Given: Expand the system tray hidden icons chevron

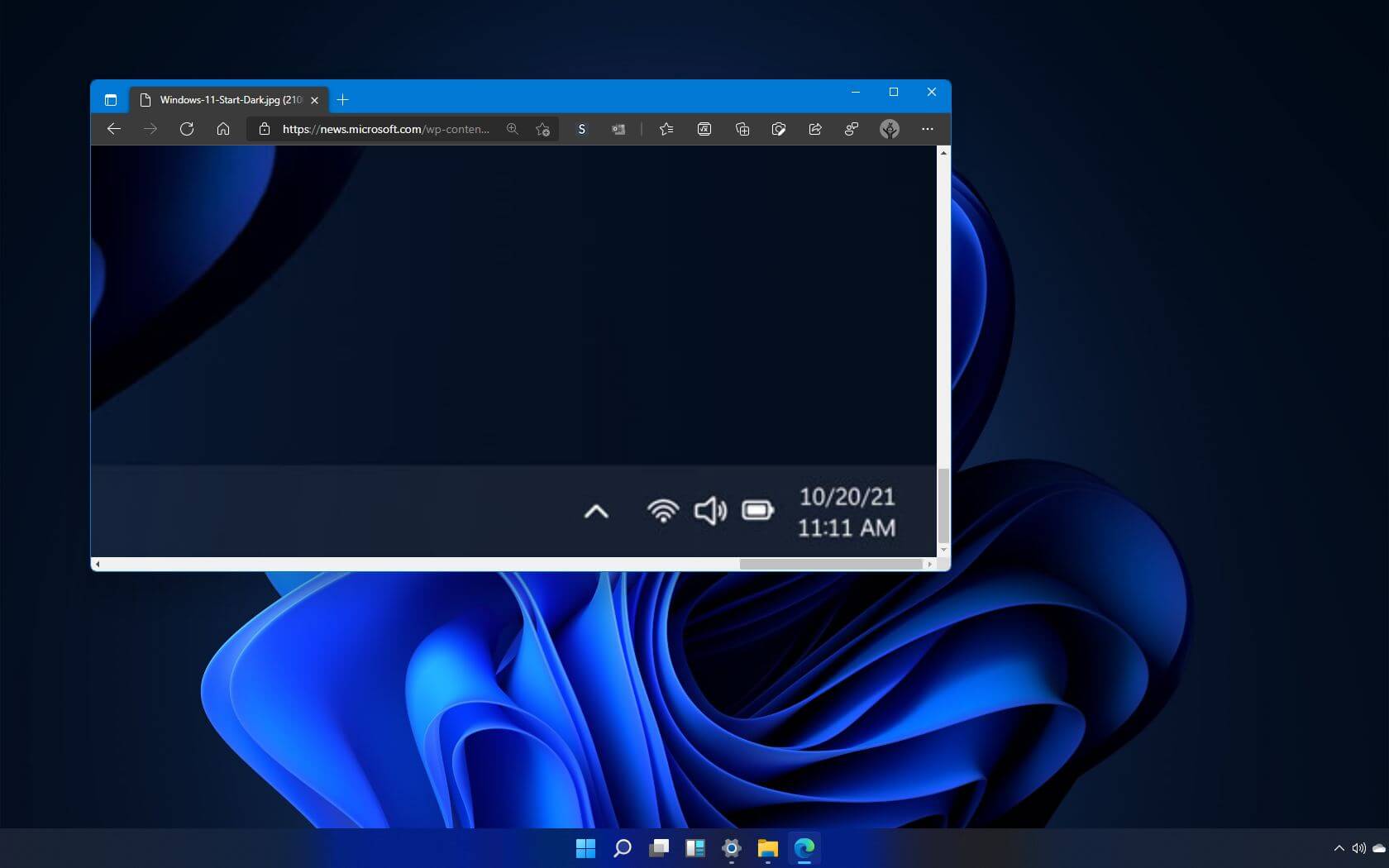Looking at the screenshot, I should pyautogui.click(x=1339, y=848).
